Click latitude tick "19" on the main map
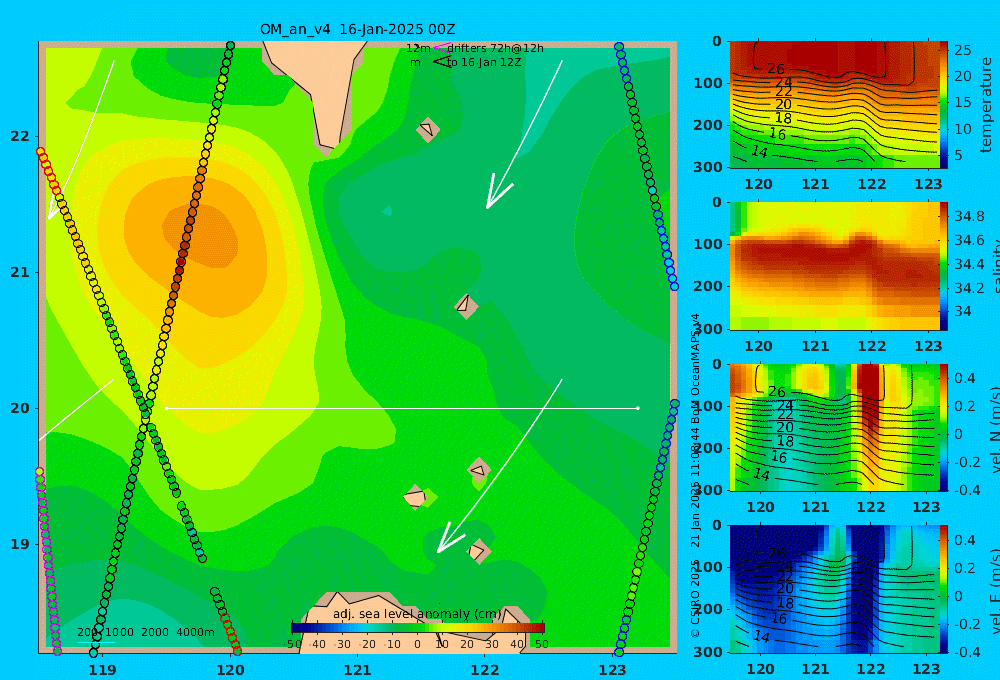Screen dimensions: 1000x680 [20, 544]
